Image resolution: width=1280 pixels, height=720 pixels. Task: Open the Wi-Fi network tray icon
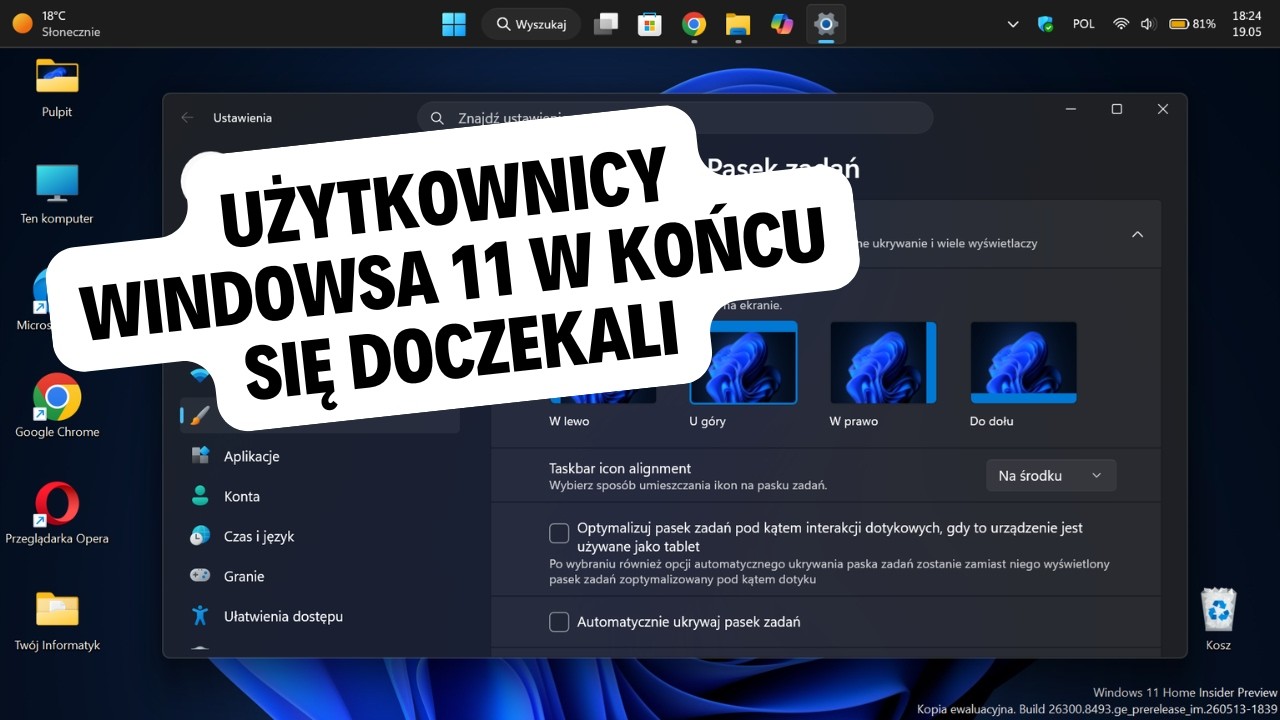(x=1121, y=24)
